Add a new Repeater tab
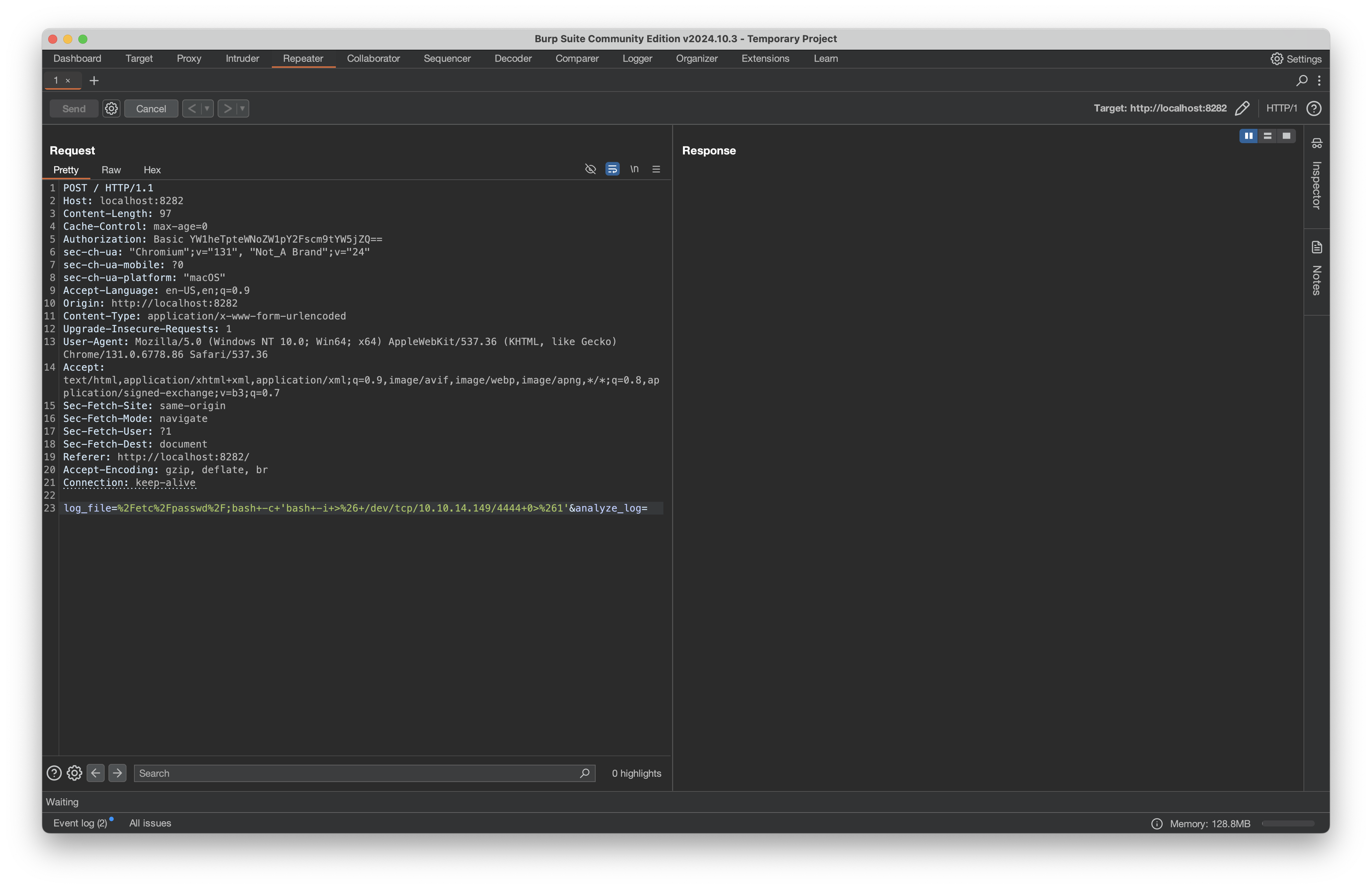This screenshot has width=1372, height=889. 94,81
